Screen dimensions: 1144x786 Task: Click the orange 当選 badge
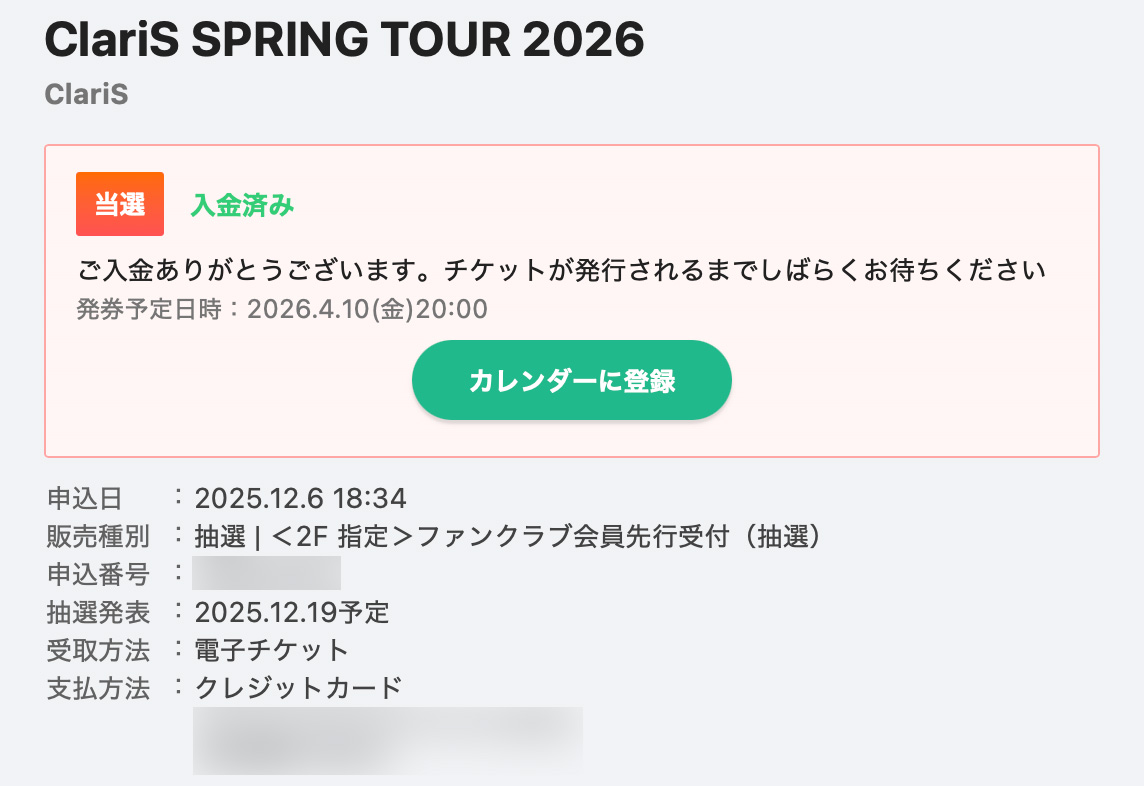(120, 204)
